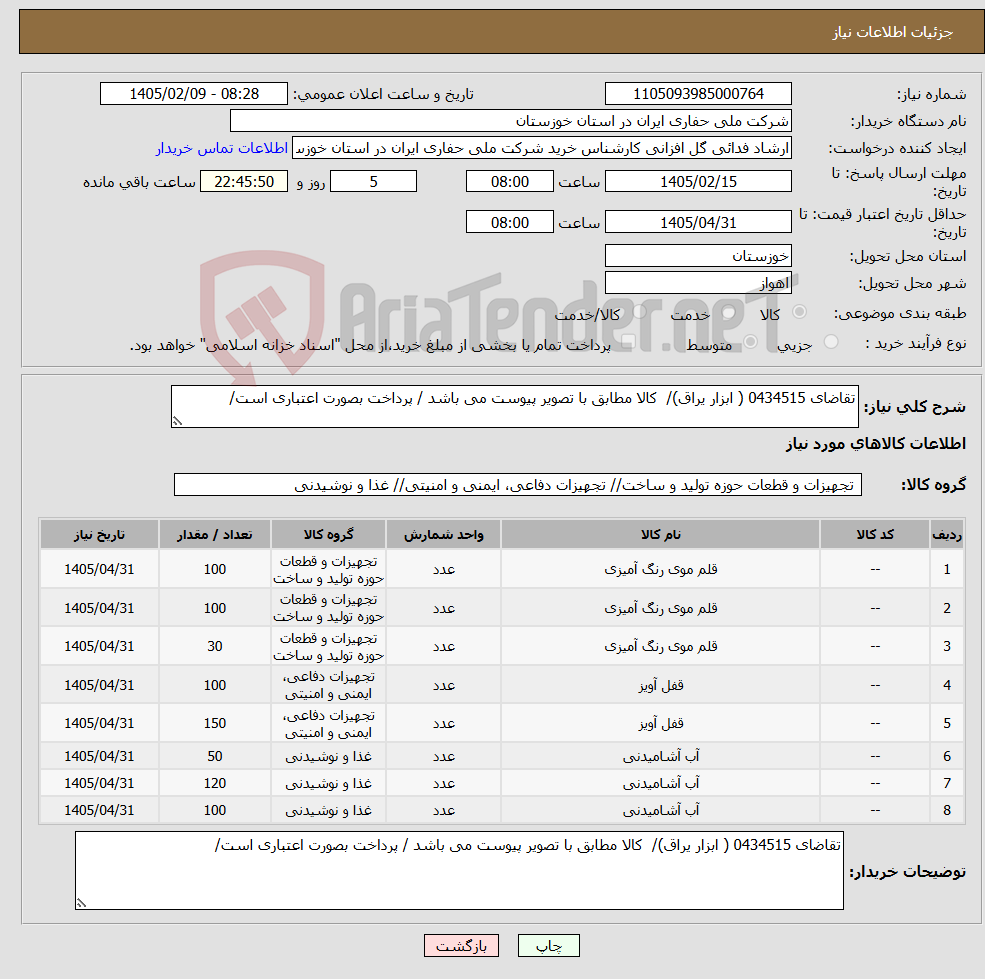Select the کالا radio button
This screenshot has width=985, height=979.
(x=799, y=312)
